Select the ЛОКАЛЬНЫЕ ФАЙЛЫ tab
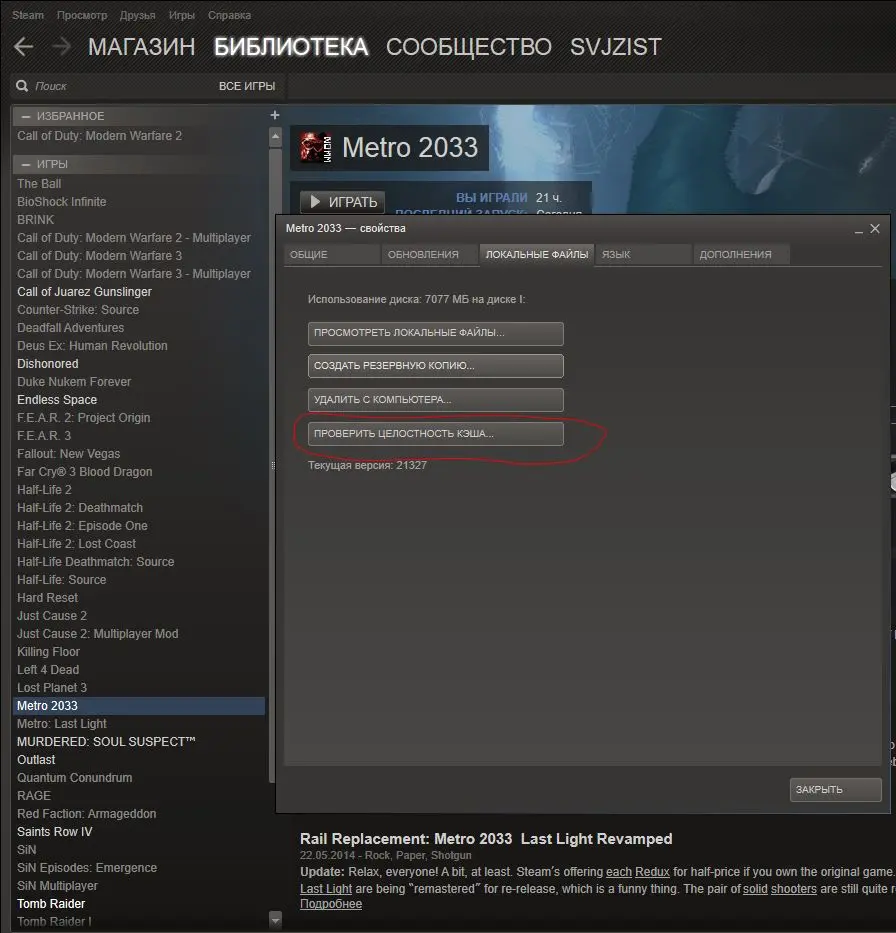 click(x=537, y=255)
